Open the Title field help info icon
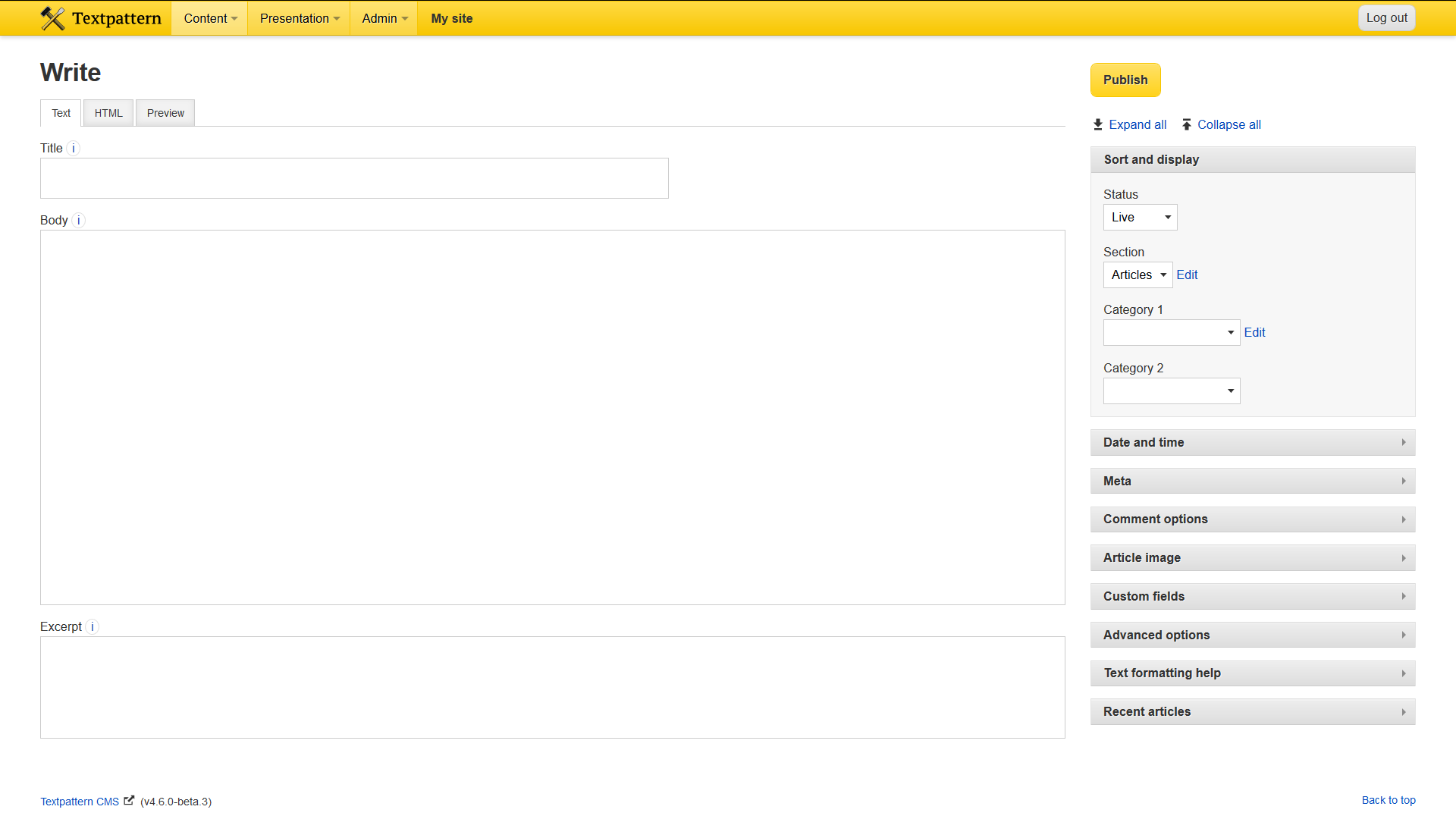 pos(74,149)
